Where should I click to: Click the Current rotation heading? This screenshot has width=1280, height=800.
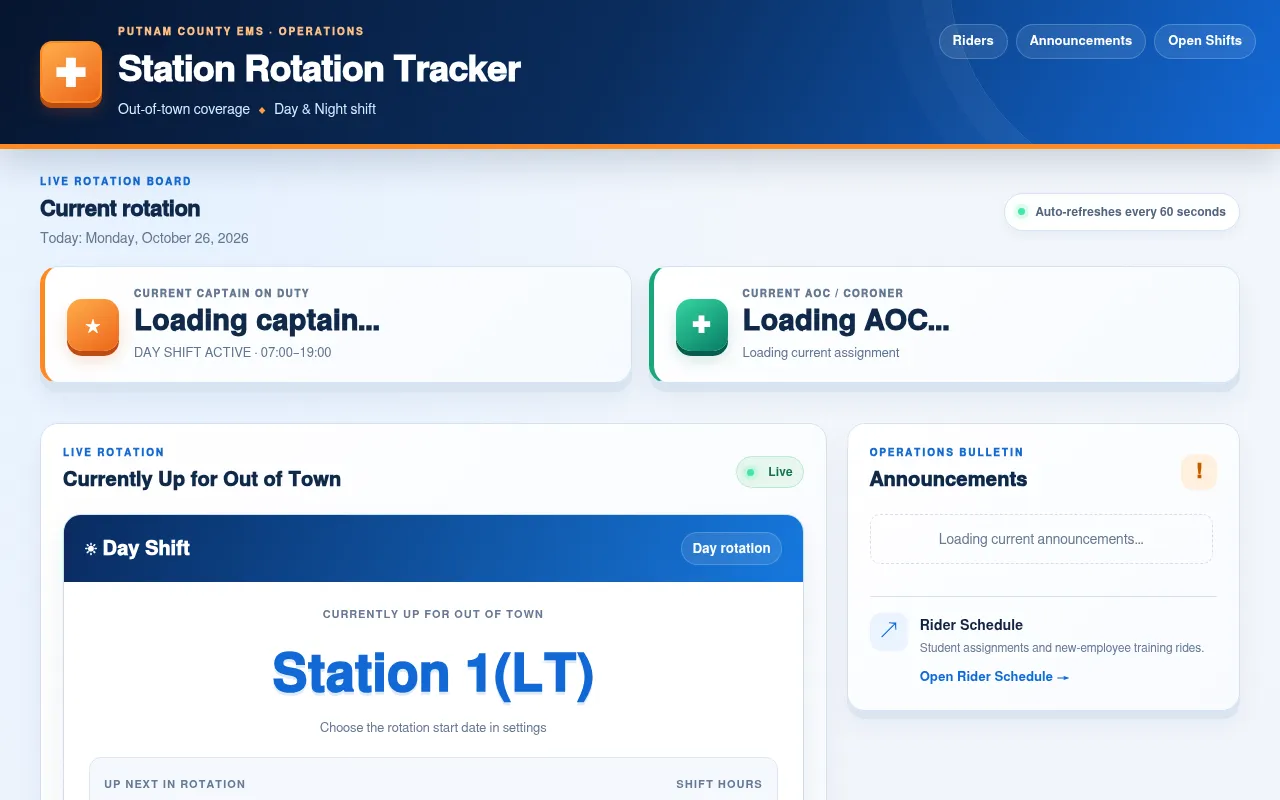click(120, 208)
